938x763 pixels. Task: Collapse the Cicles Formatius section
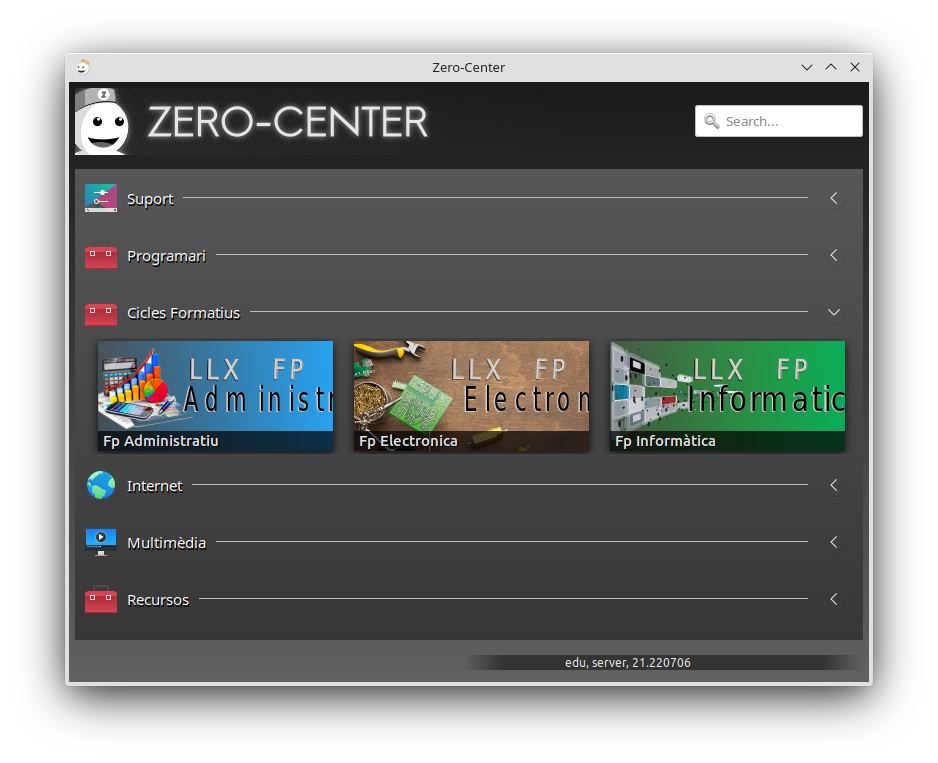(x=834, y=313)
